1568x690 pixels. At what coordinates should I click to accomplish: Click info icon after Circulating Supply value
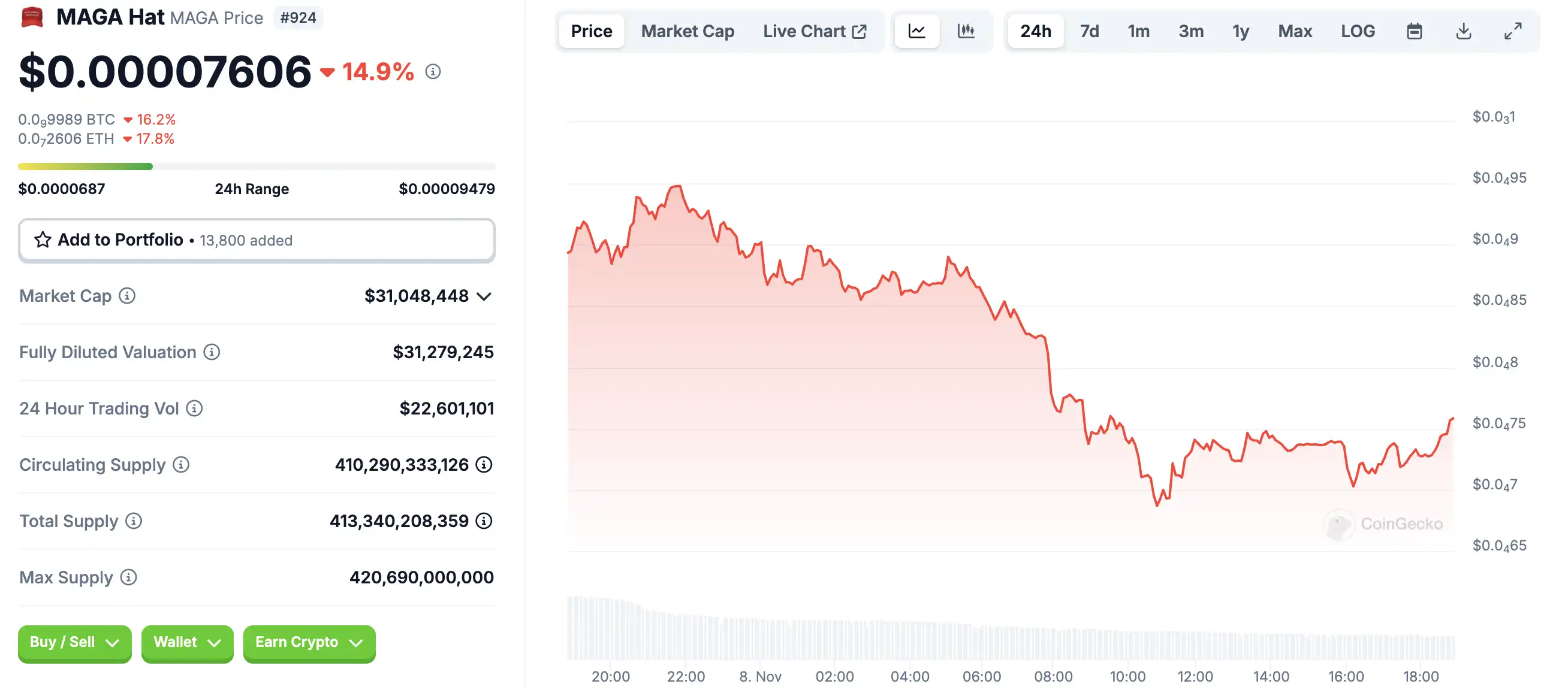(x=484, y=465)
